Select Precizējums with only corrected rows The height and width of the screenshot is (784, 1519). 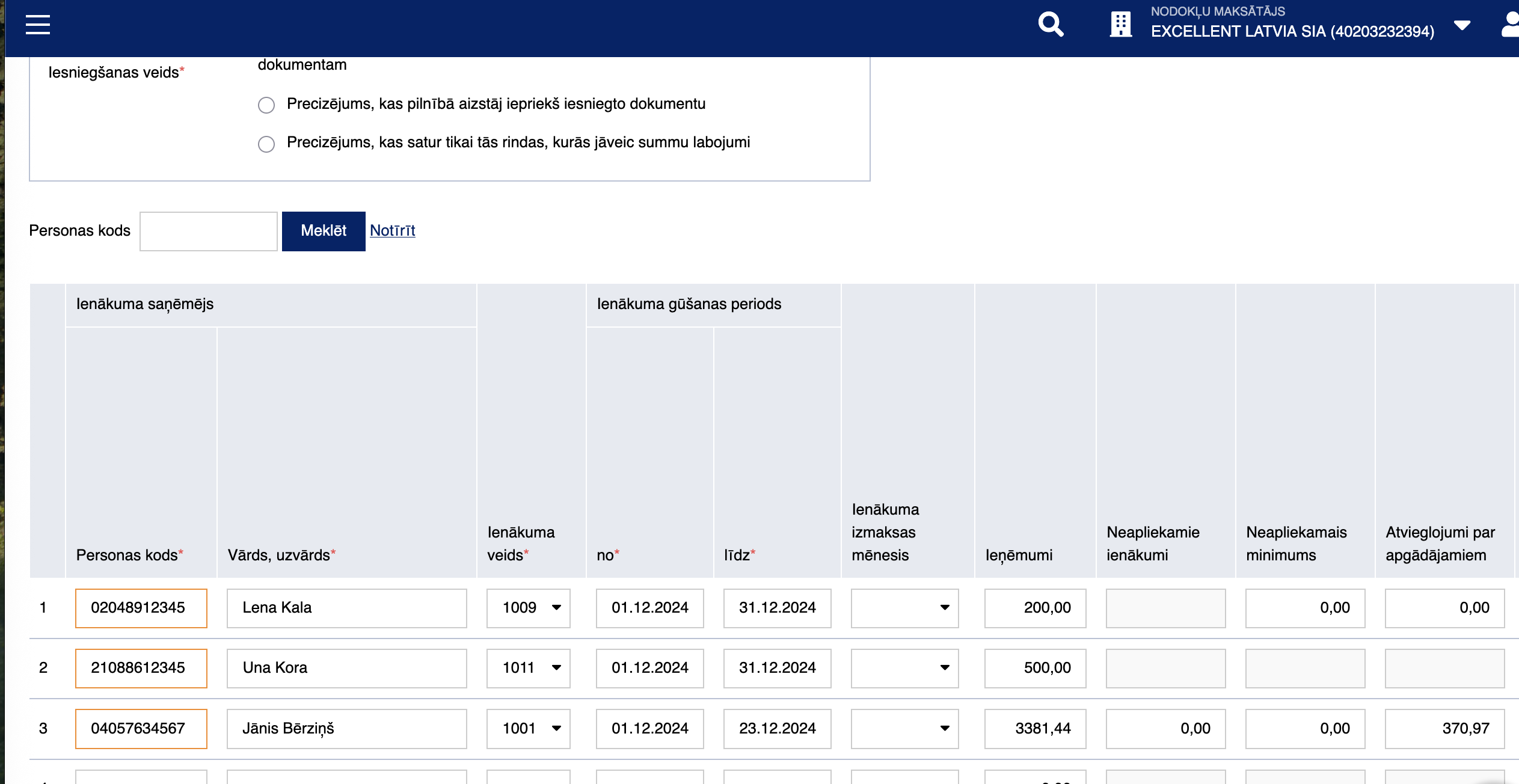click(x=266, y=144)
